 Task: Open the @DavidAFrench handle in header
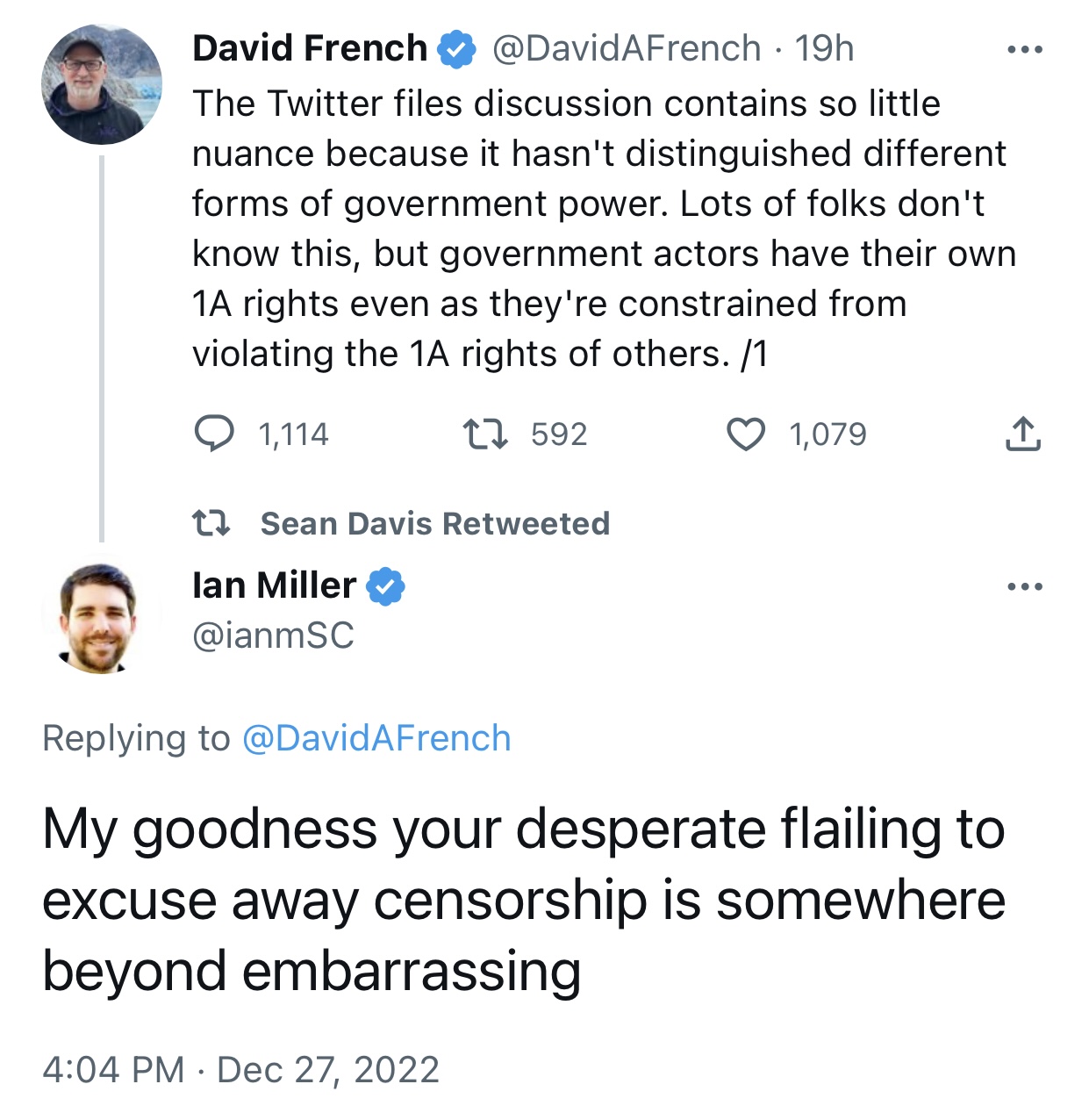[626, 48]
